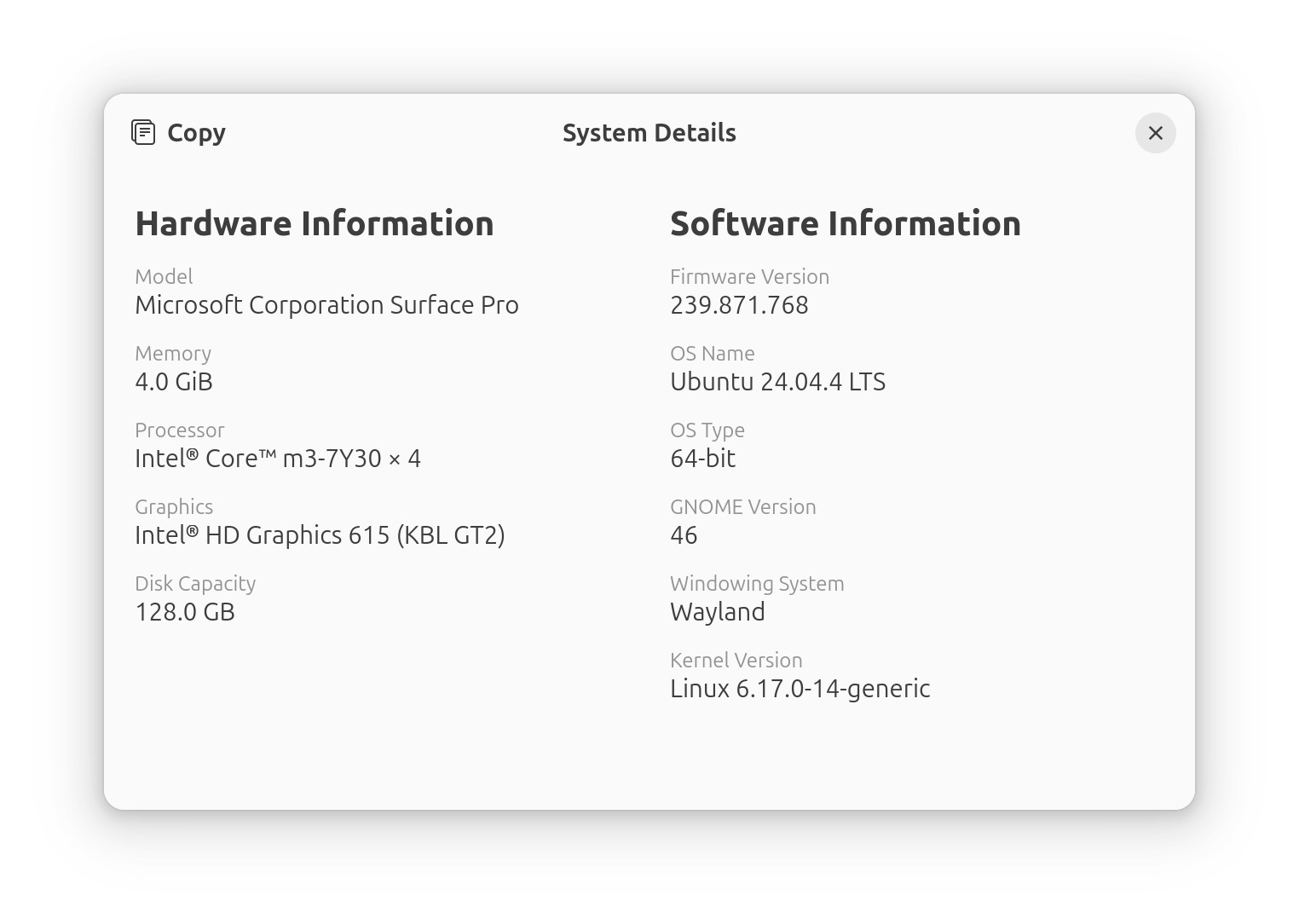1299x924 pixels.
Task: Select the System Details window title
Action: [x=649, y=133]
